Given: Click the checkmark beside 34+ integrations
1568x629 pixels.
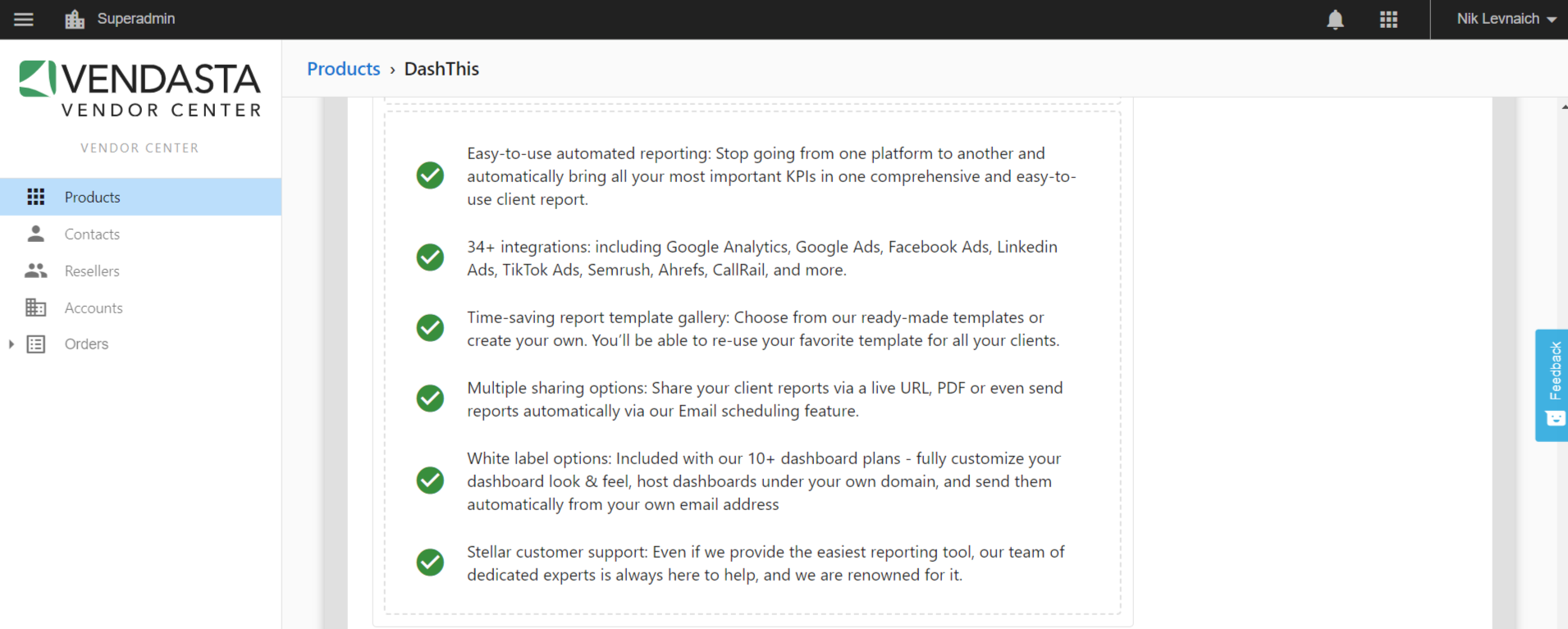Looking at the screenshot, I should pos(430,258).
